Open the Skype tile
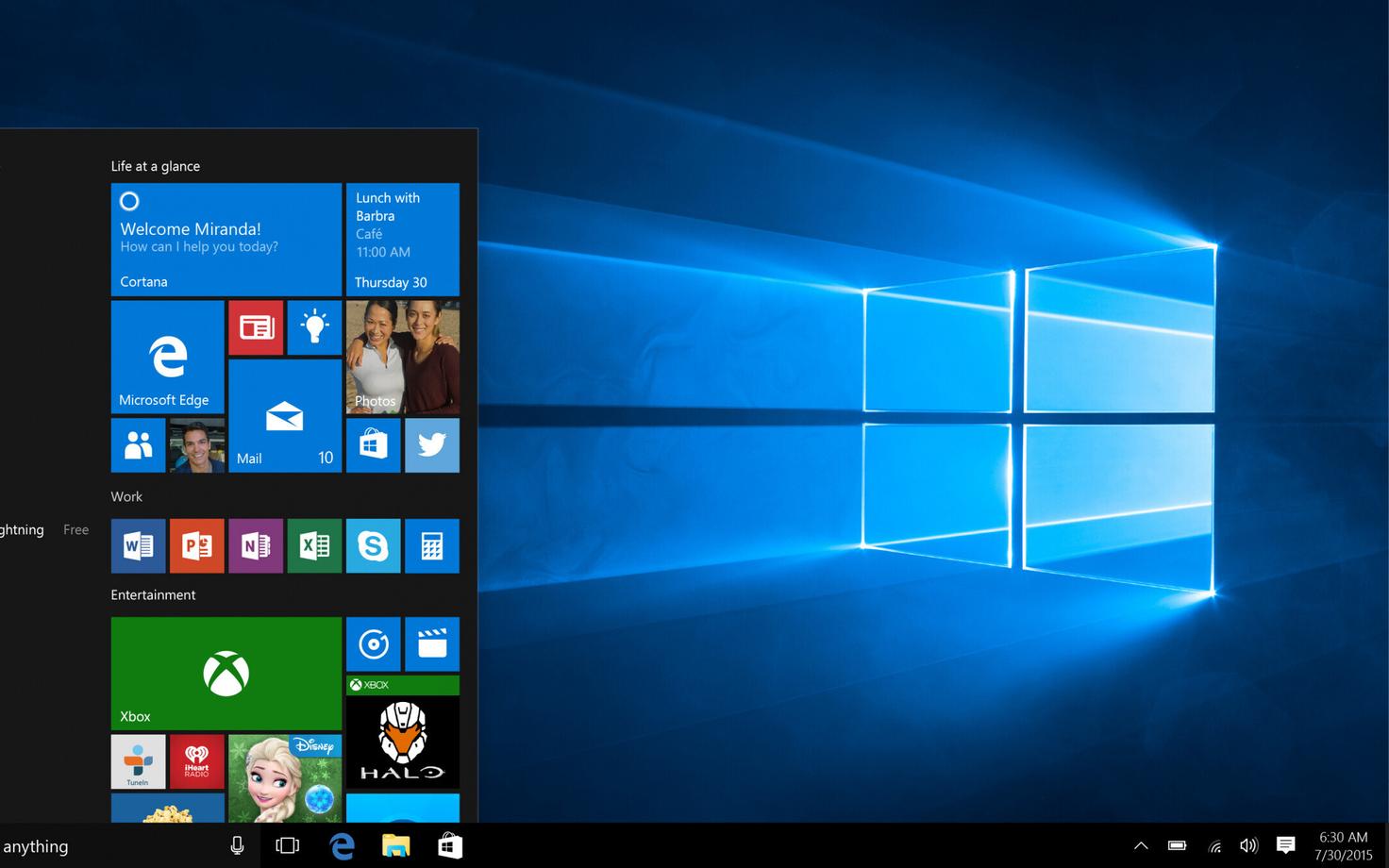 [373, 545]
